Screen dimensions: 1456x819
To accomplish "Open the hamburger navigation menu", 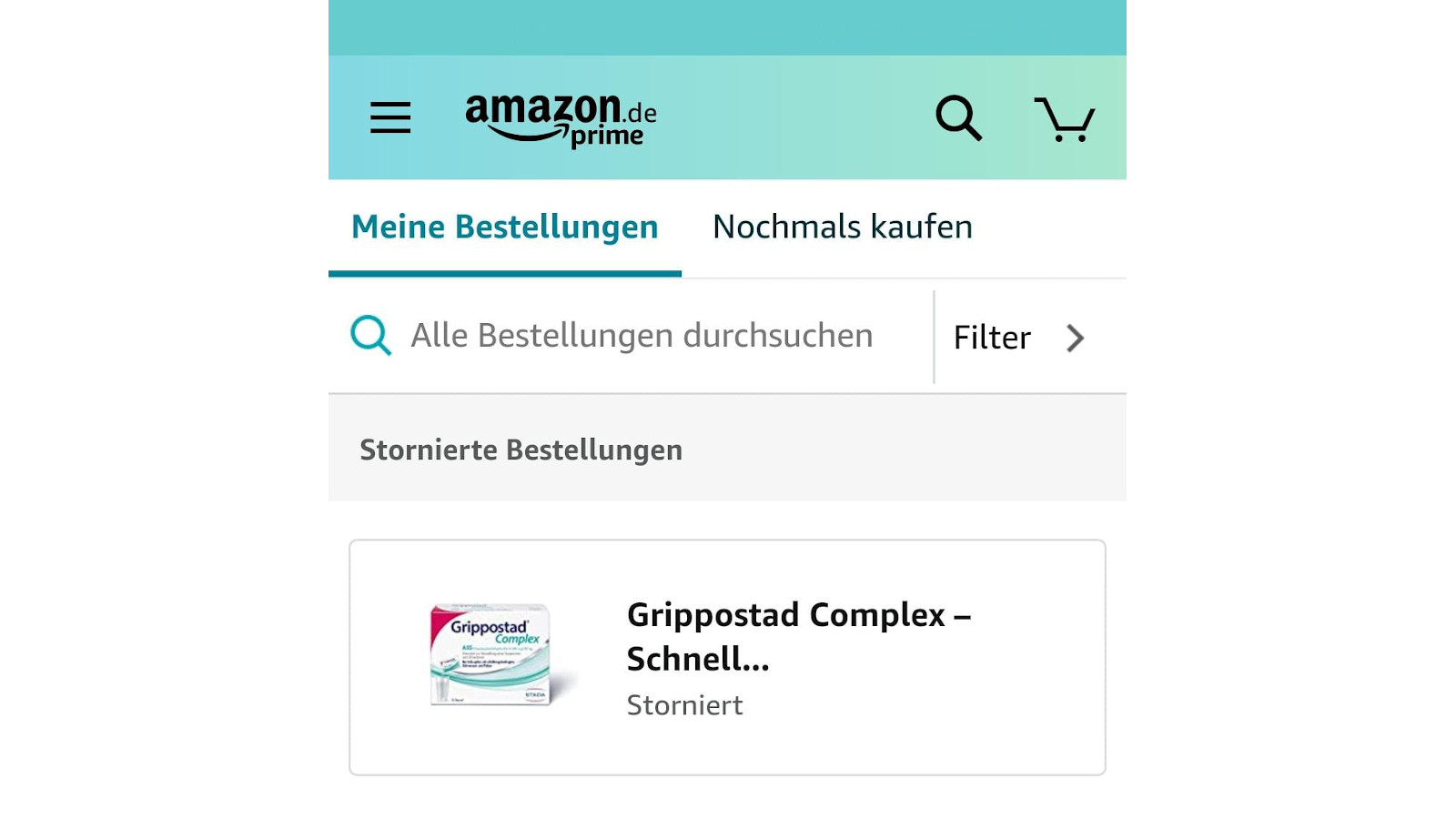I will click(x=390, y=117).
